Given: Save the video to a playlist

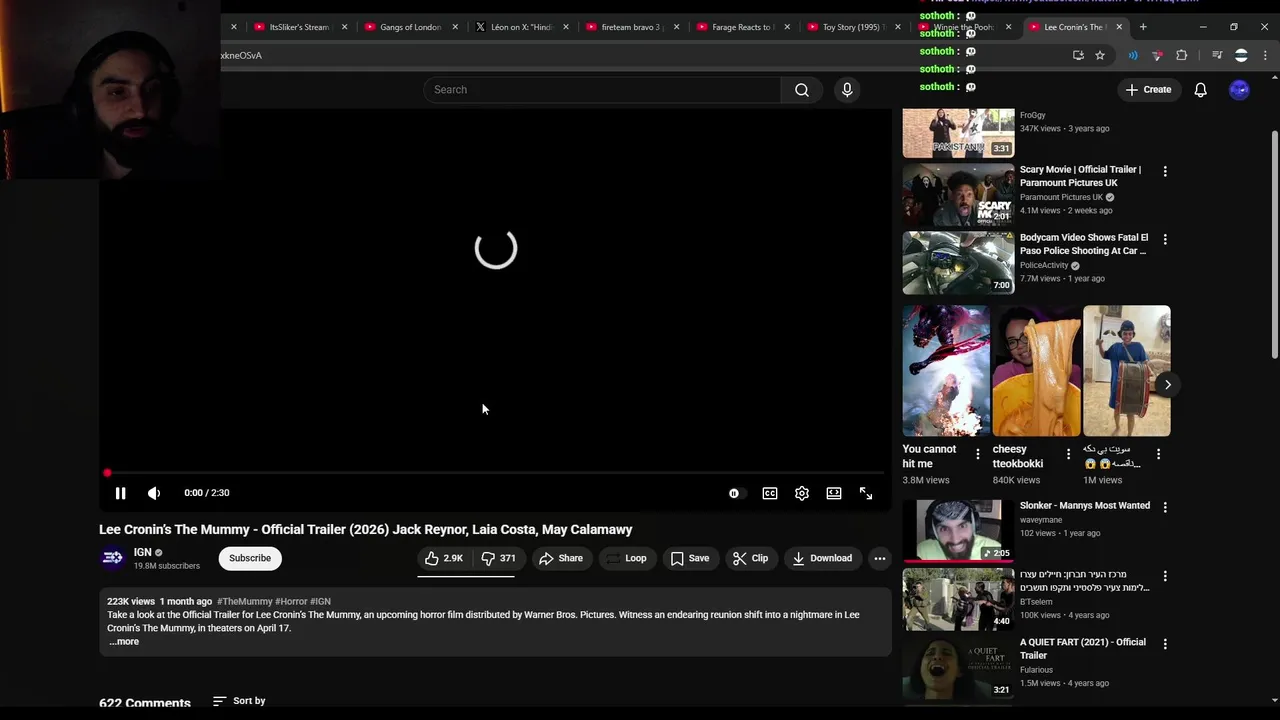Looking at the screenshot, I should coord(690,558).
